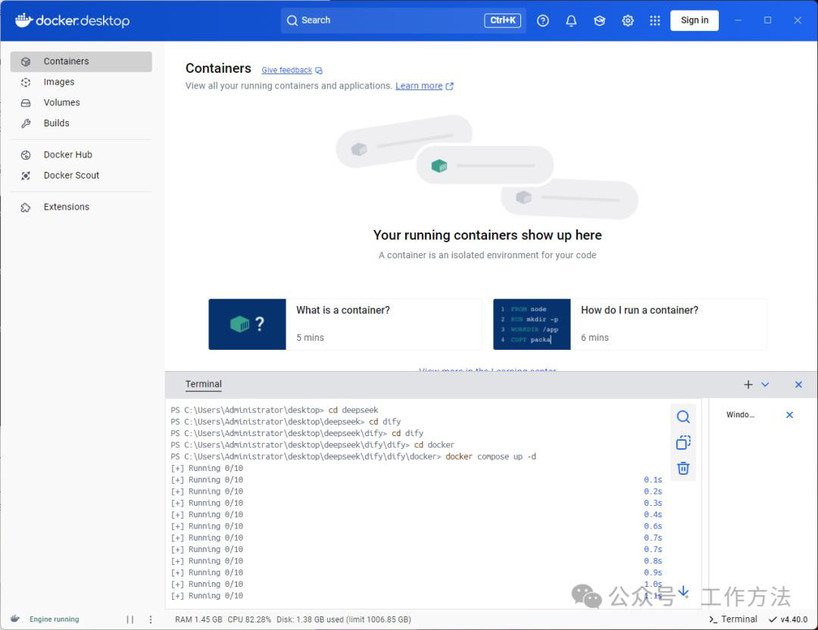The height and width of the screenshot is (630, 818).
Task: Open notifications bell icon
Action: (571, 20)
